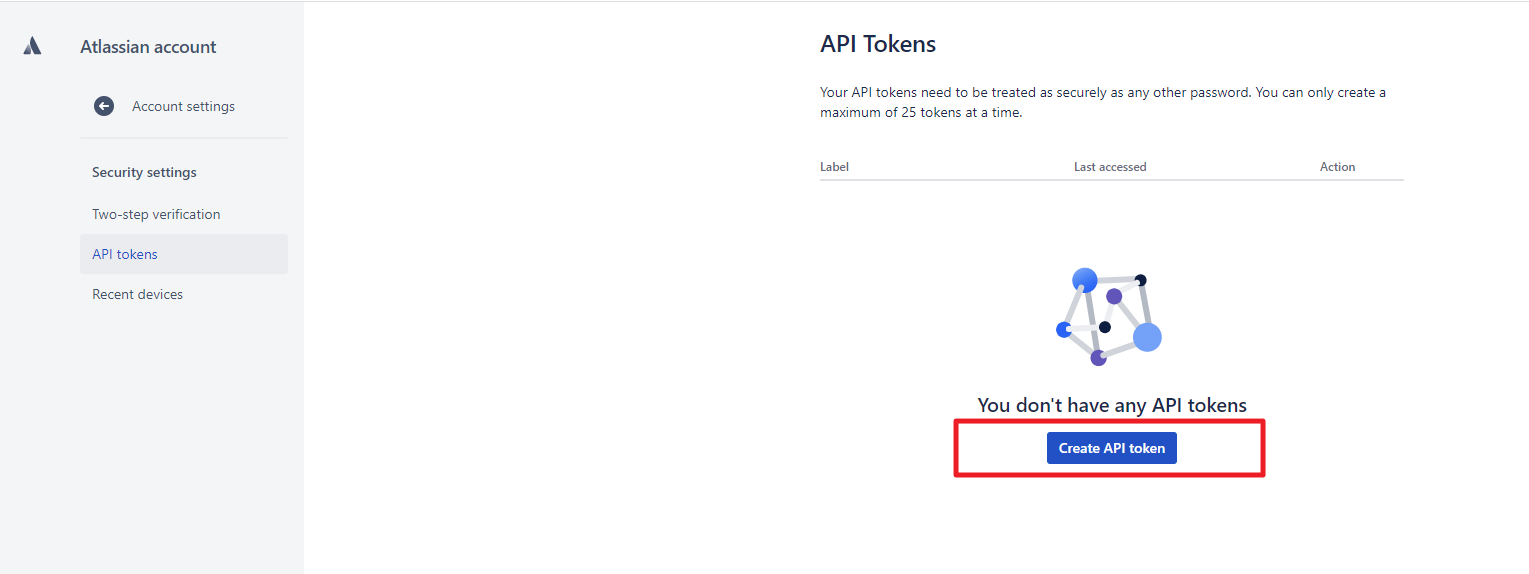Click the bottom purple dot in the illustration
The height and width of the screenshot is (574, 1529).
click(1098, 357)
